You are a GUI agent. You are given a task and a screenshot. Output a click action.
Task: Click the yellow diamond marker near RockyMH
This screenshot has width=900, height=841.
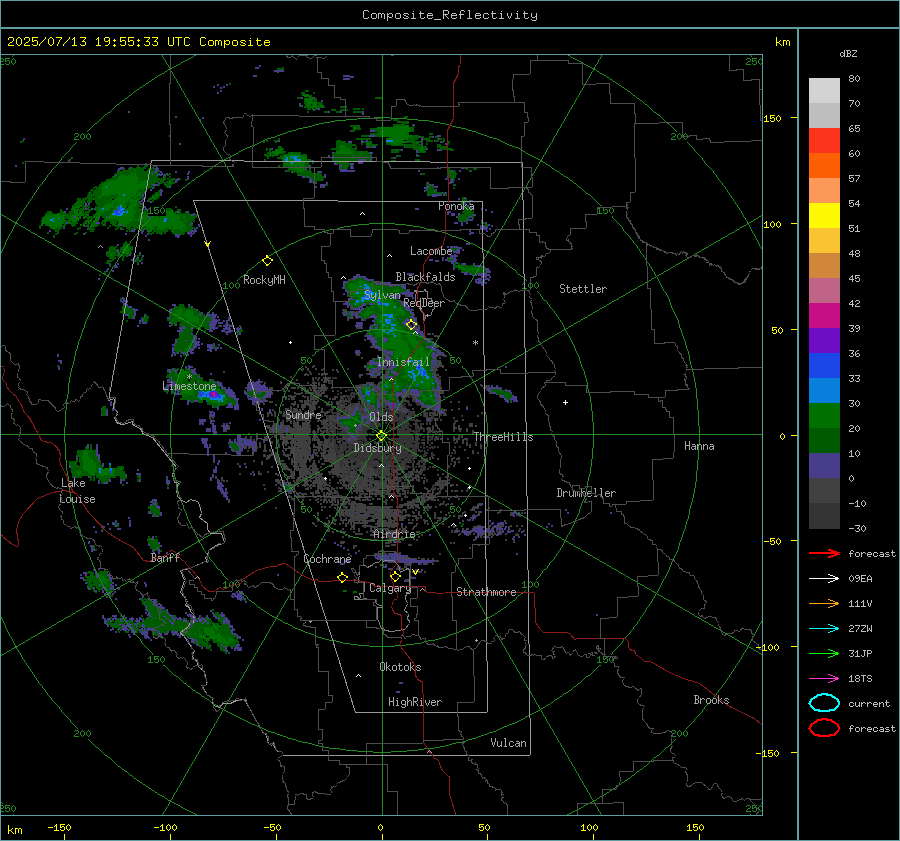click(x=267, y=261)
